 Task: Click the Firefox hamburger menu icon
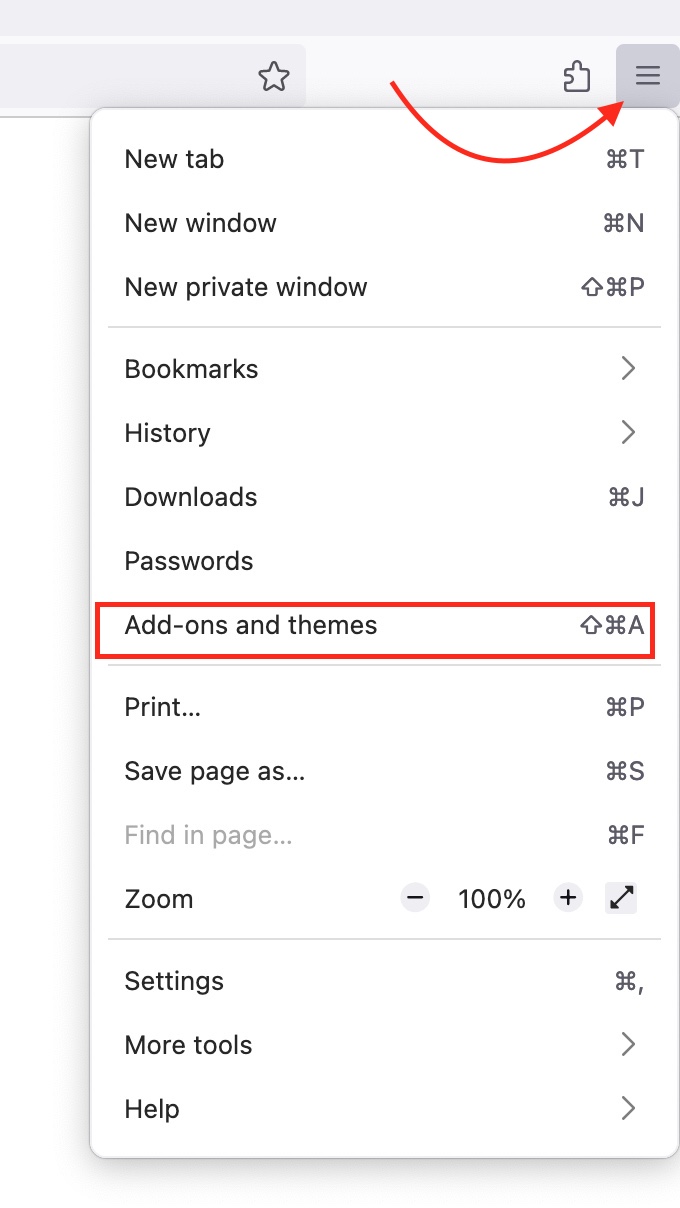point(647,75)
